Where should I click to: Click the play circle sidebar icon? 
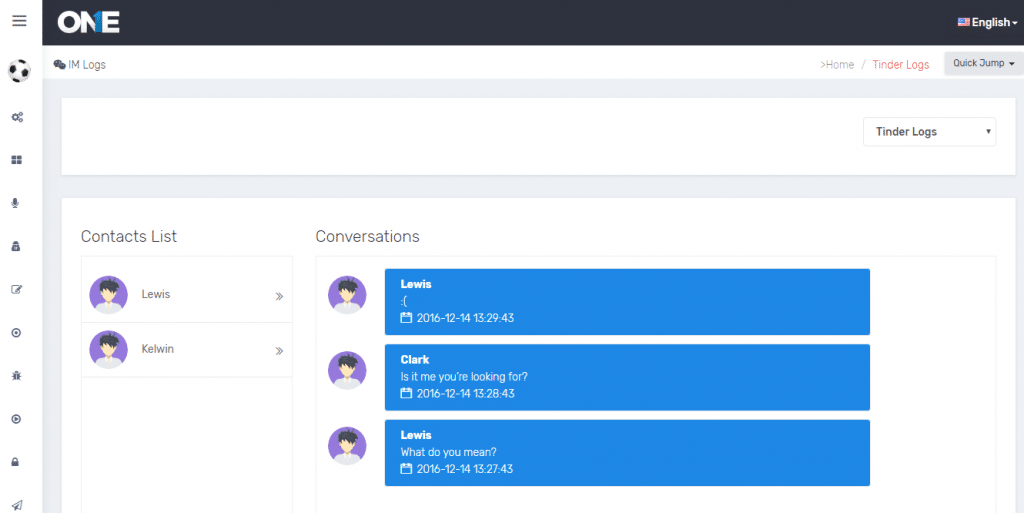pyautogui.click(x=16, y=419)
